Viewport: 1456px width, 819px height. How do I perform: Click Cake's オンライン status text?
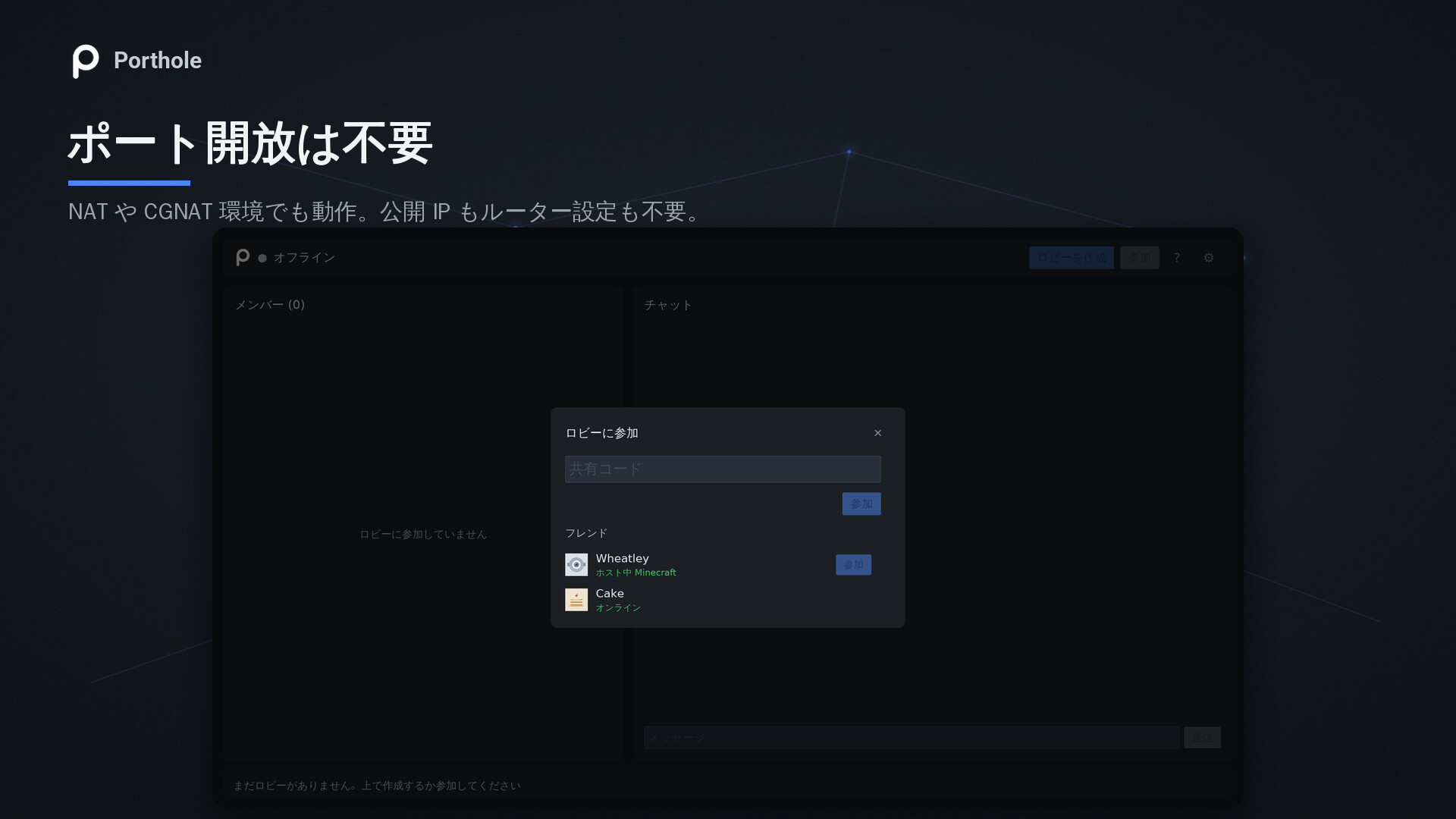(618, 607)
